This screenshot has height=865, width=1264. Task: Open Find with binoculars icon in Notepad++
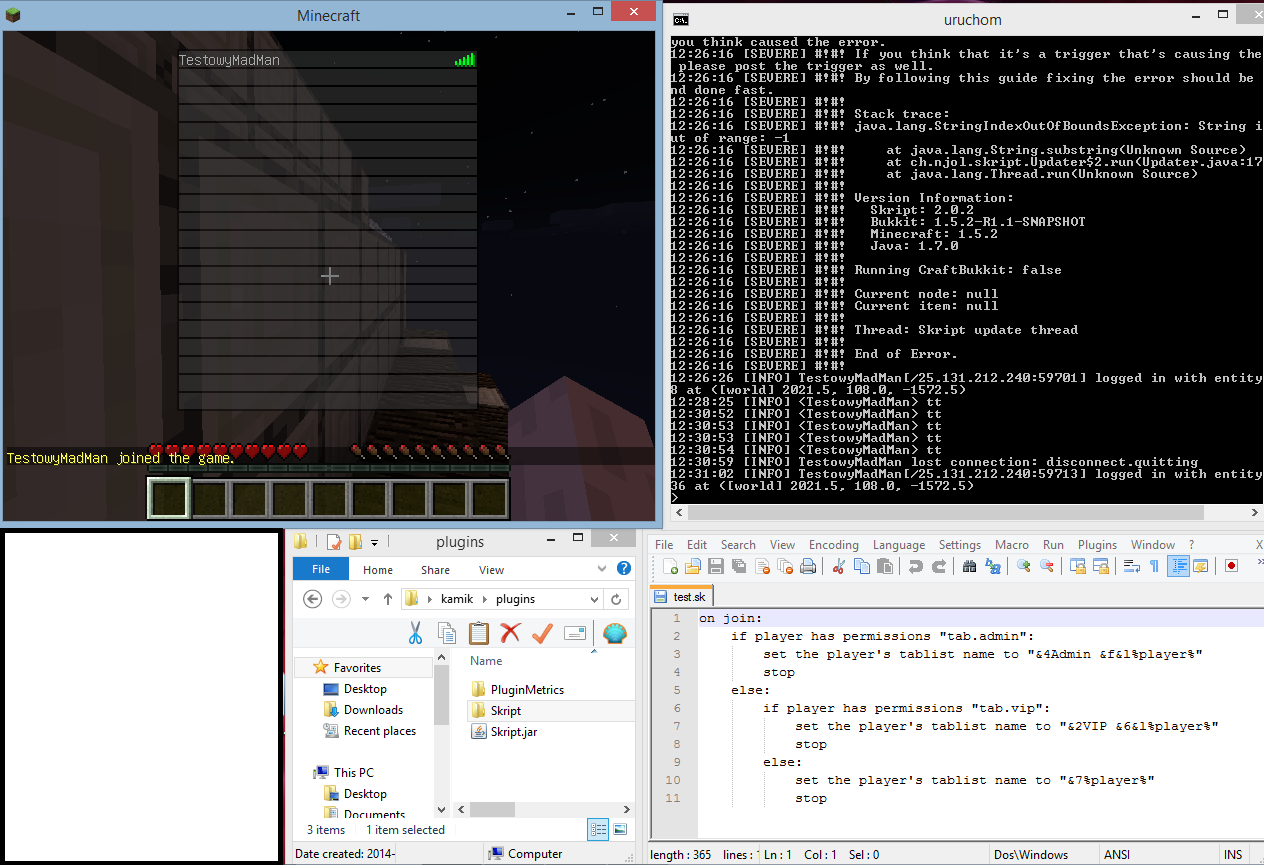(969, 566)
